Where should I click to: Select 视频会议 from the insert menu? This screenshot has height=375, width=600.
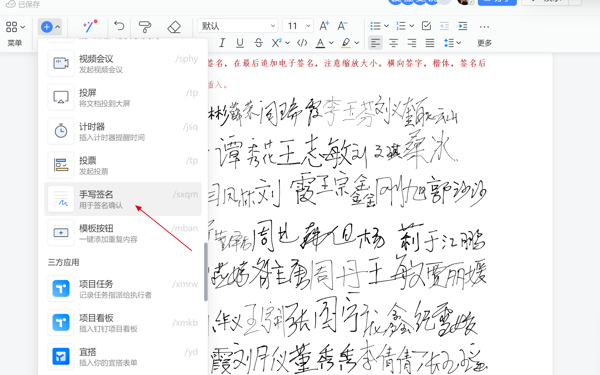123,63
